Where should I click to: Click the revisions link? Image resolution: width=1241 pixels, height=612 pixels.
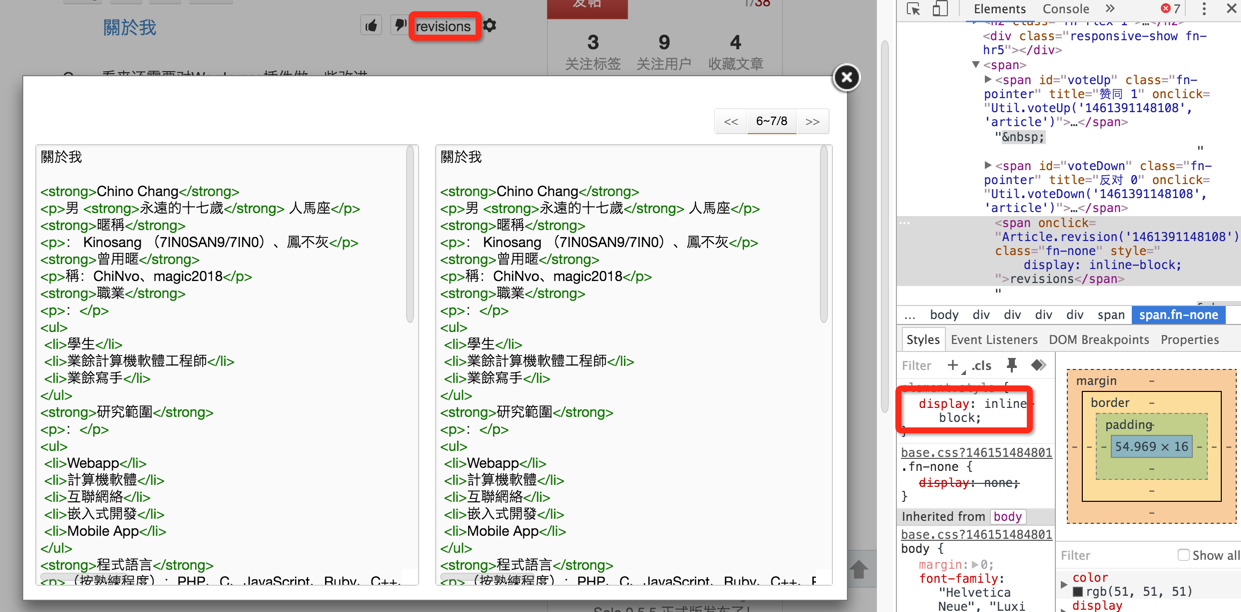(x=443, y=27)
